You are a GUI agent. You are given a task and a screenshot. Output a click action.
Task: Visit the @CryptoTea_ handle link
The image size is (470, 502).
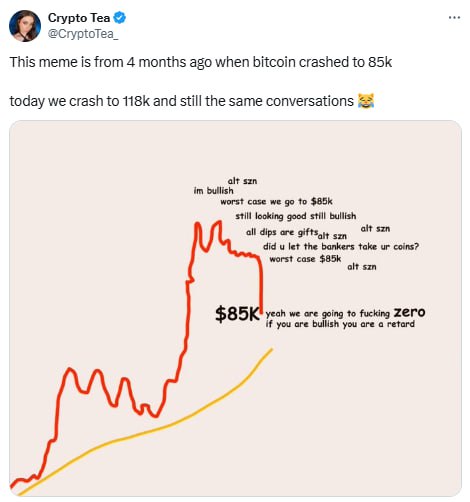tap(83, 34)
